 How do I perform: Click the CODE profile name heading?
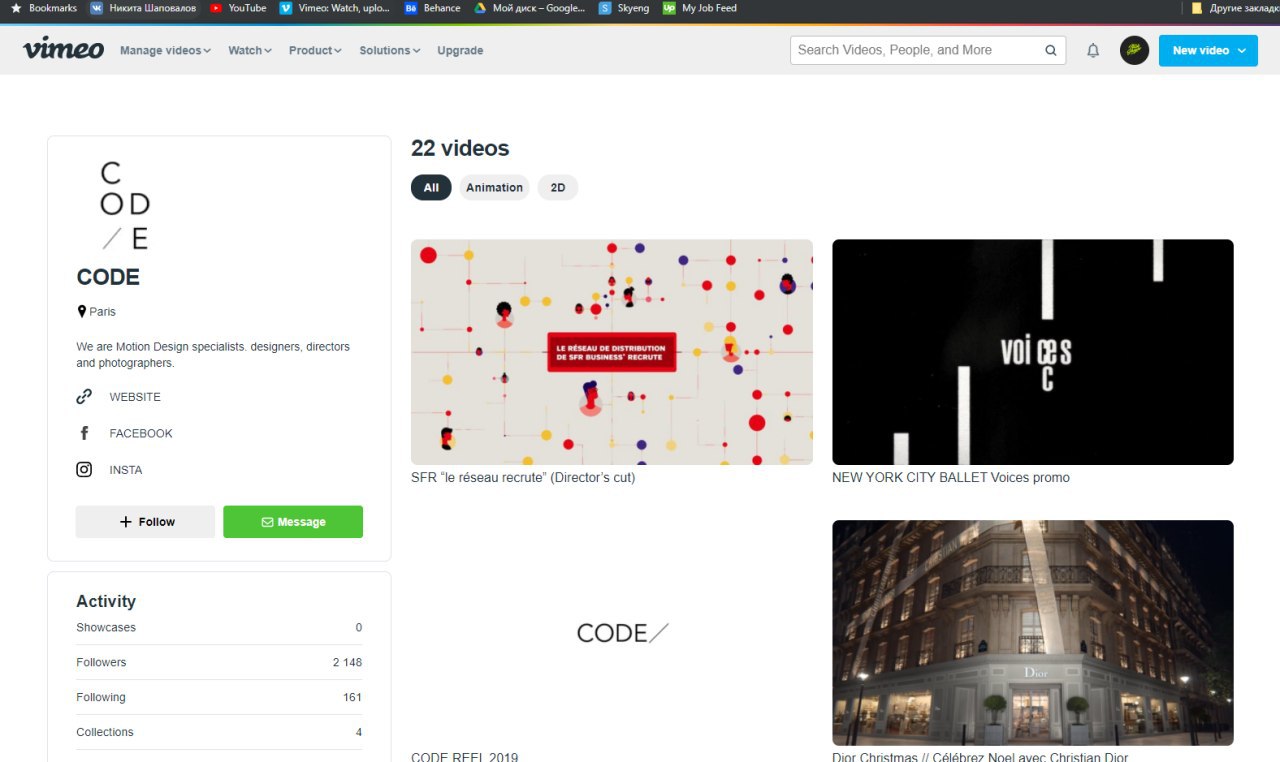[x=108, y=277]
